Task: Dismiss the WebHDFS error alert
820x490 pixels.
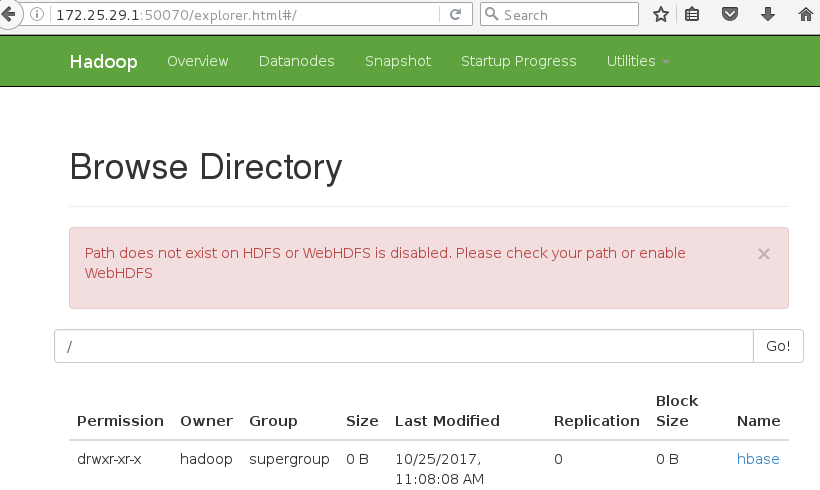Action: [x=764, y=254]
